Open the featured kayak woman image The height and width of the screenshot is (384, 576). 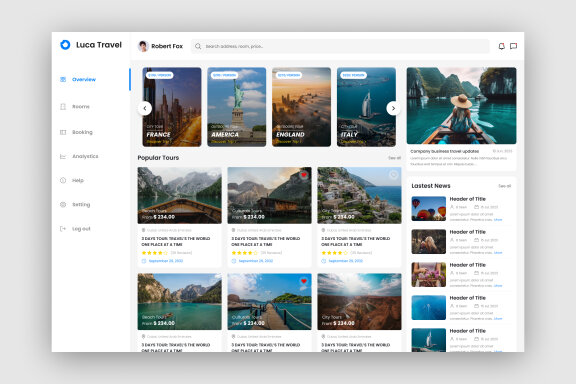[x=461, y=106]
